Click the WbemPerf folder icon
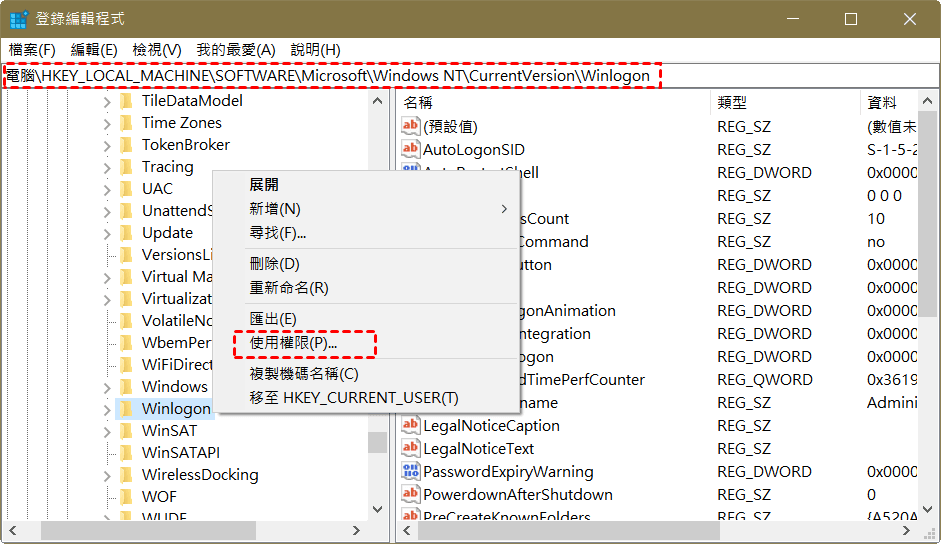Image resolution: width=941 pixels, height=544 pixels. pos(126,343)
